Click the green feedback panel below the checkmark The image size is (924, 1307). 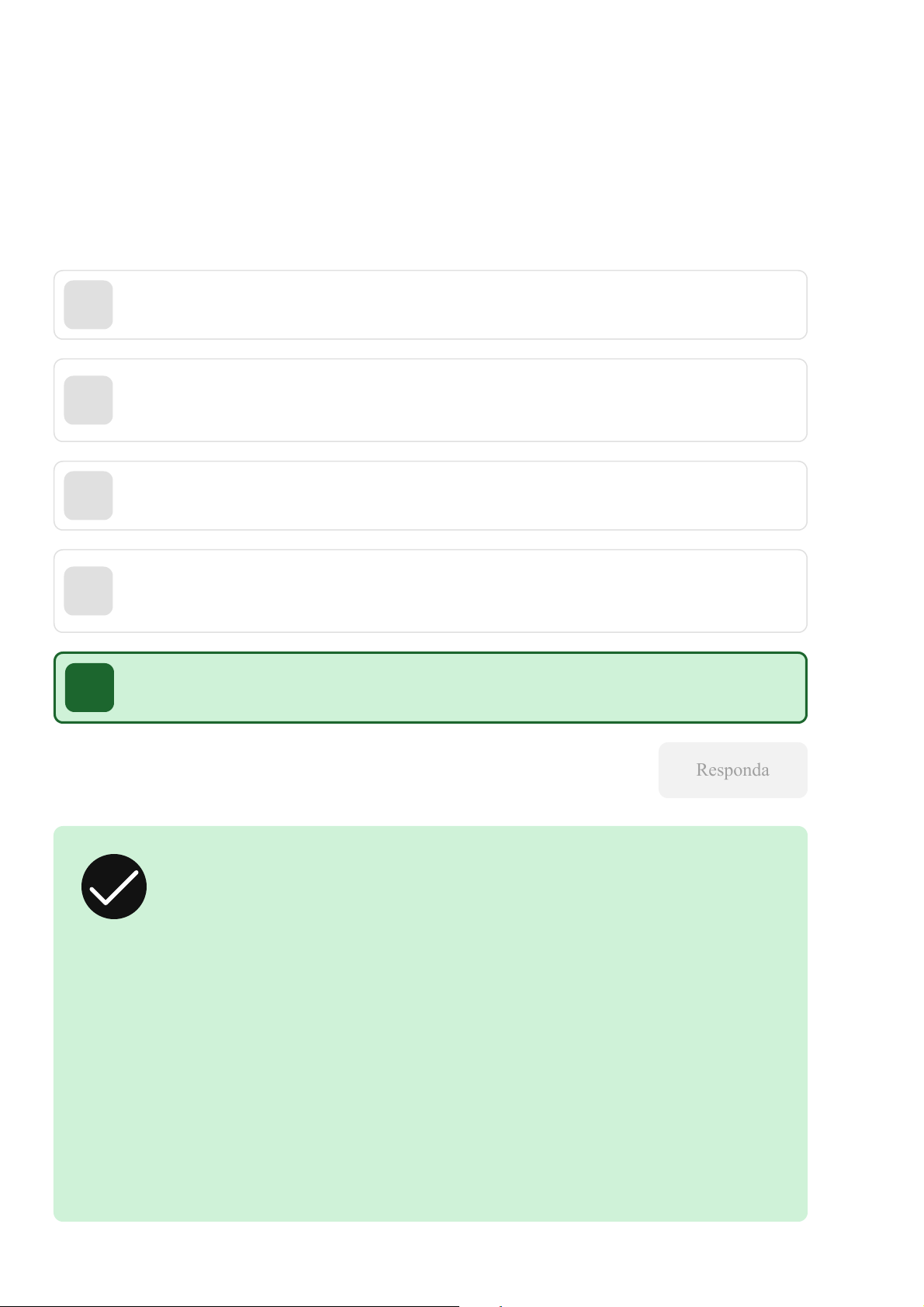[431, 1070]
